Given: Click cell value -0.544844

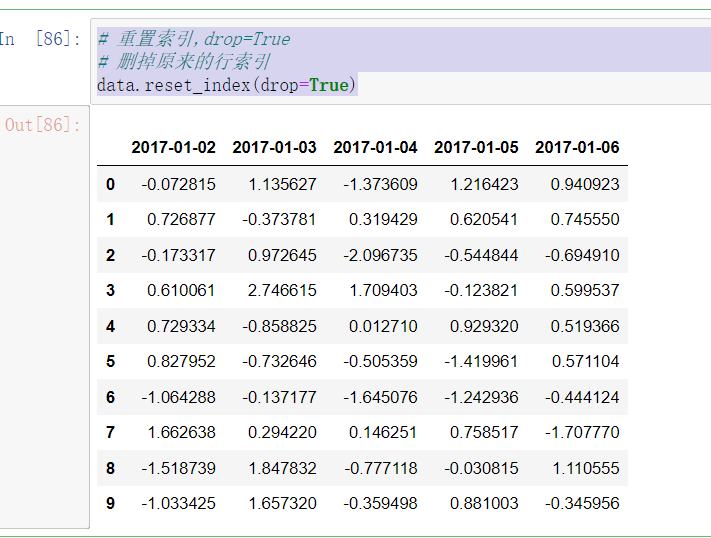Looking at the screenshot, I should coord(481,255).
